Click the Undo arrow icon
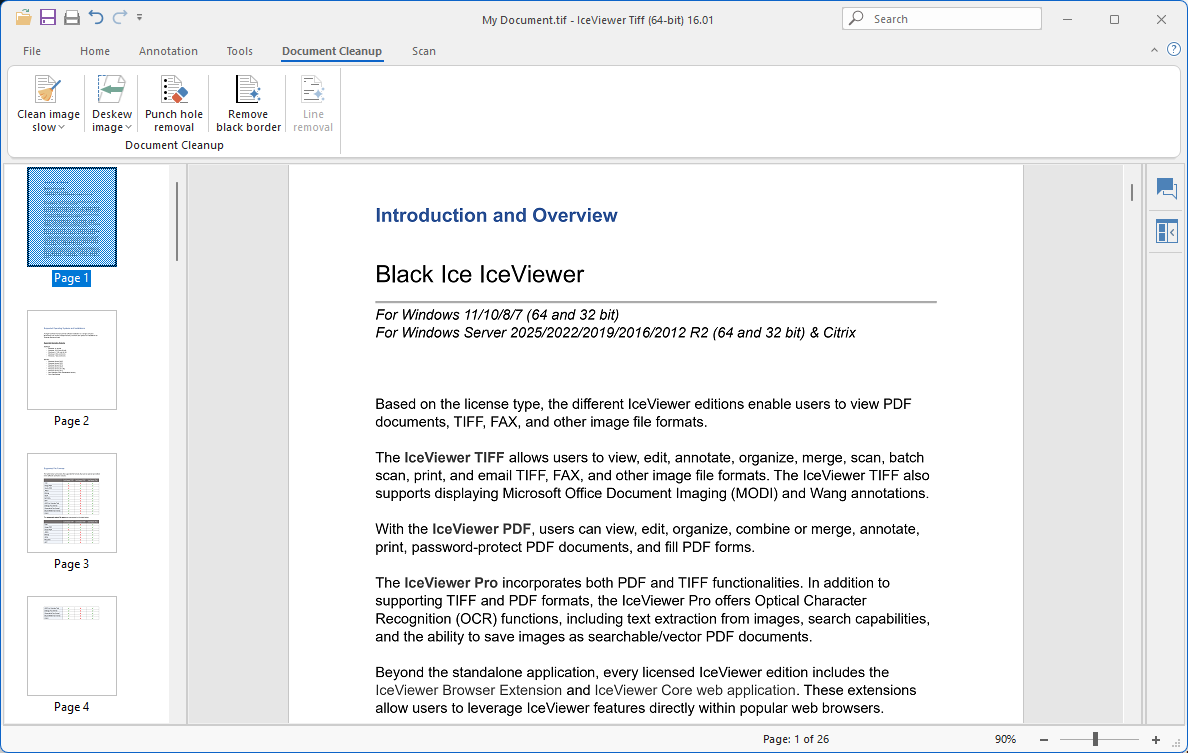Viewport: 1188px width, 753px height. (96, 18)
